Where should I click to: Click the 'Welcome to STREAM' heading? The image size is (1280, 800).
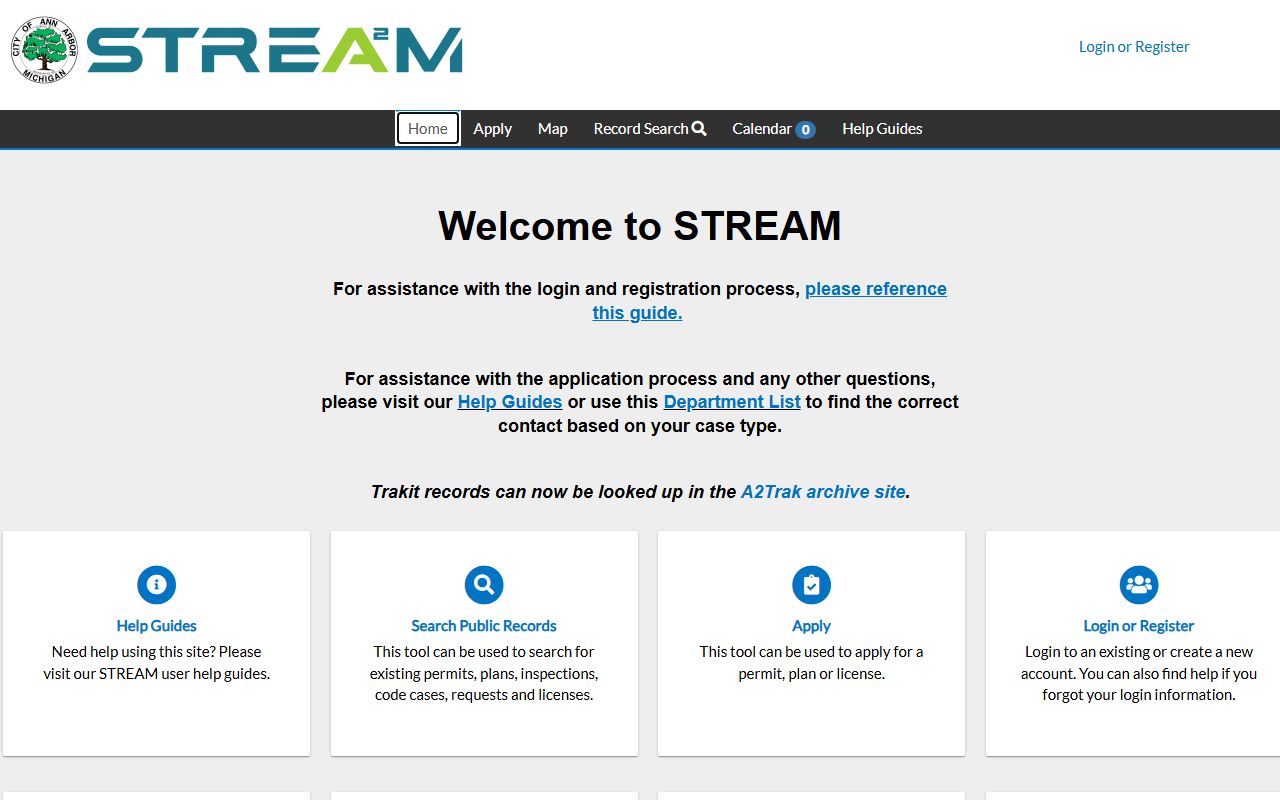[640, 226]
